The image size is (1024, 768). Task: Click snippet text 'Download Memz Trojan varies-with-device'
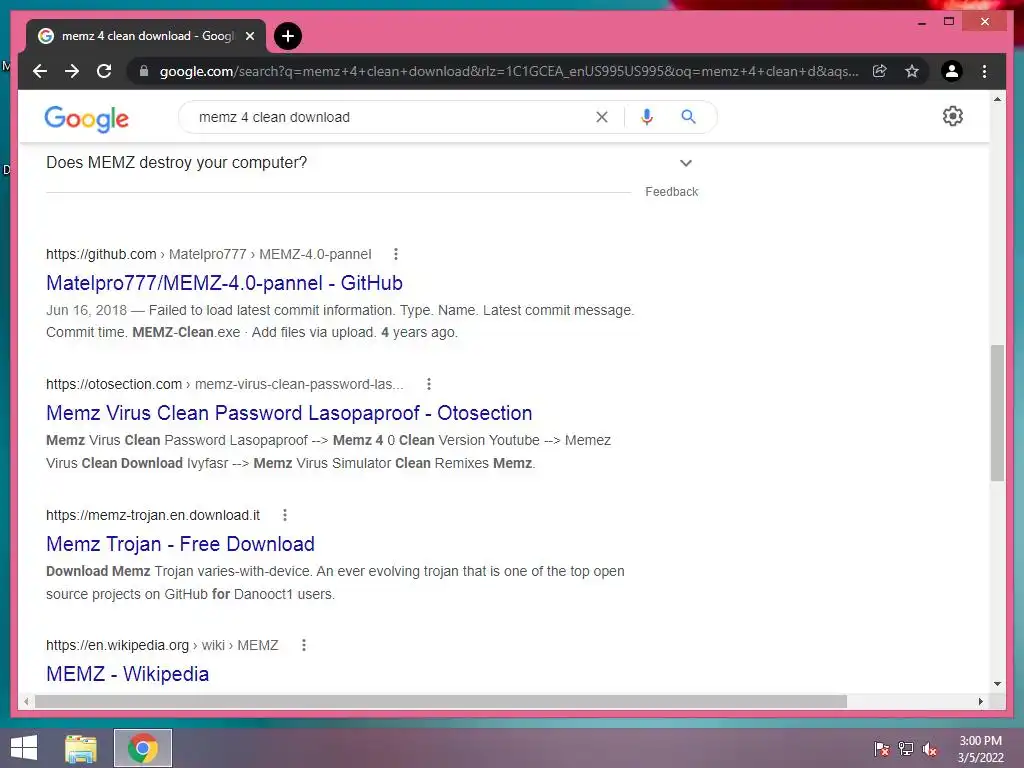[178, 571]
